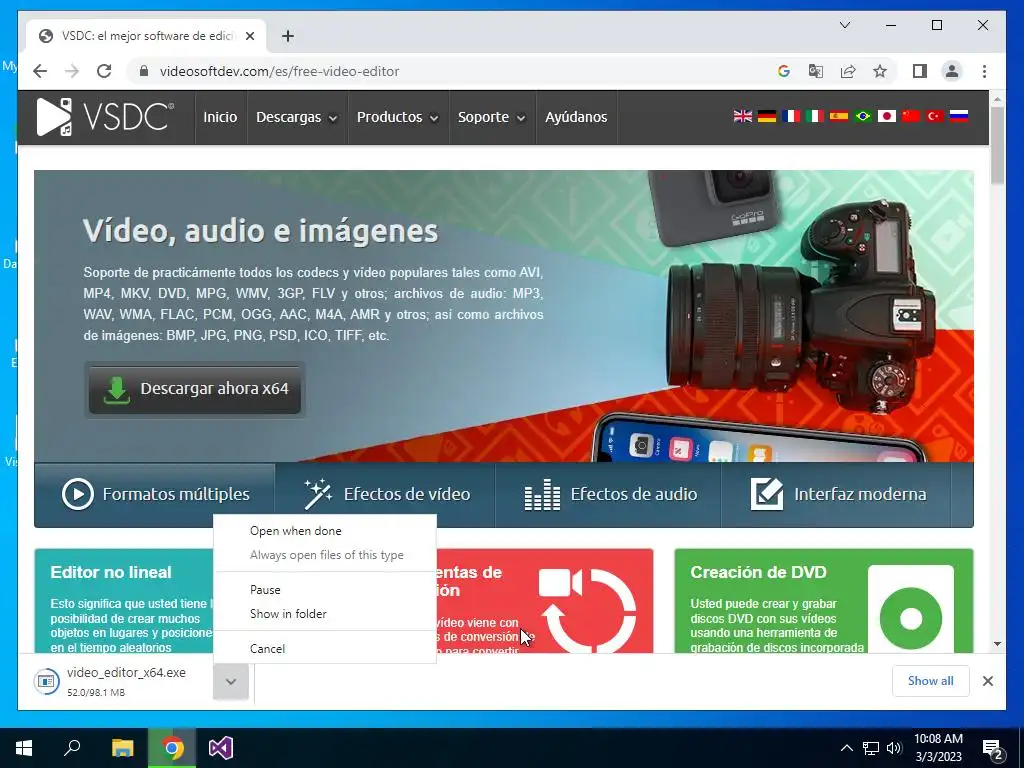Viewport: 1024px width, 768px height.
Task: Switch to the Efectos de vídeo tab
Action: click(x=385, y=494)
